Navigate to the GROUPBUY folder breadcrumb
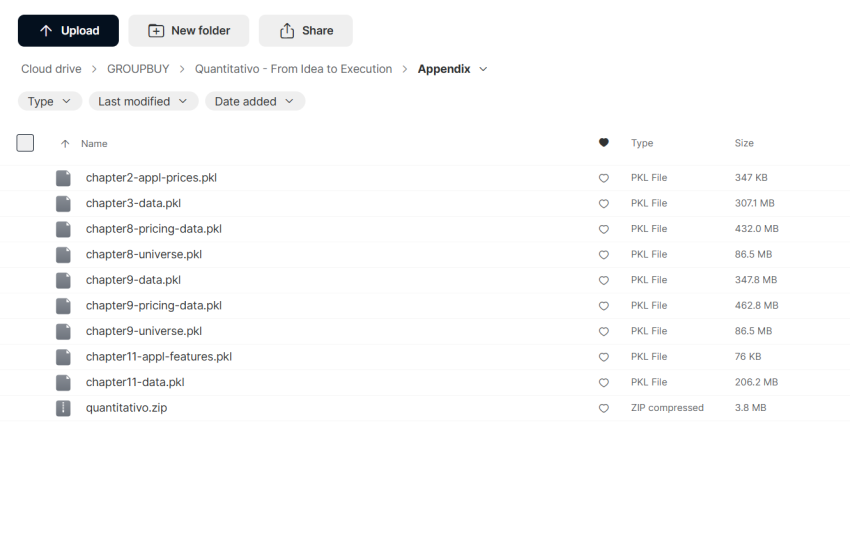Viewport: 850px width, 535px height. point(138,69)
